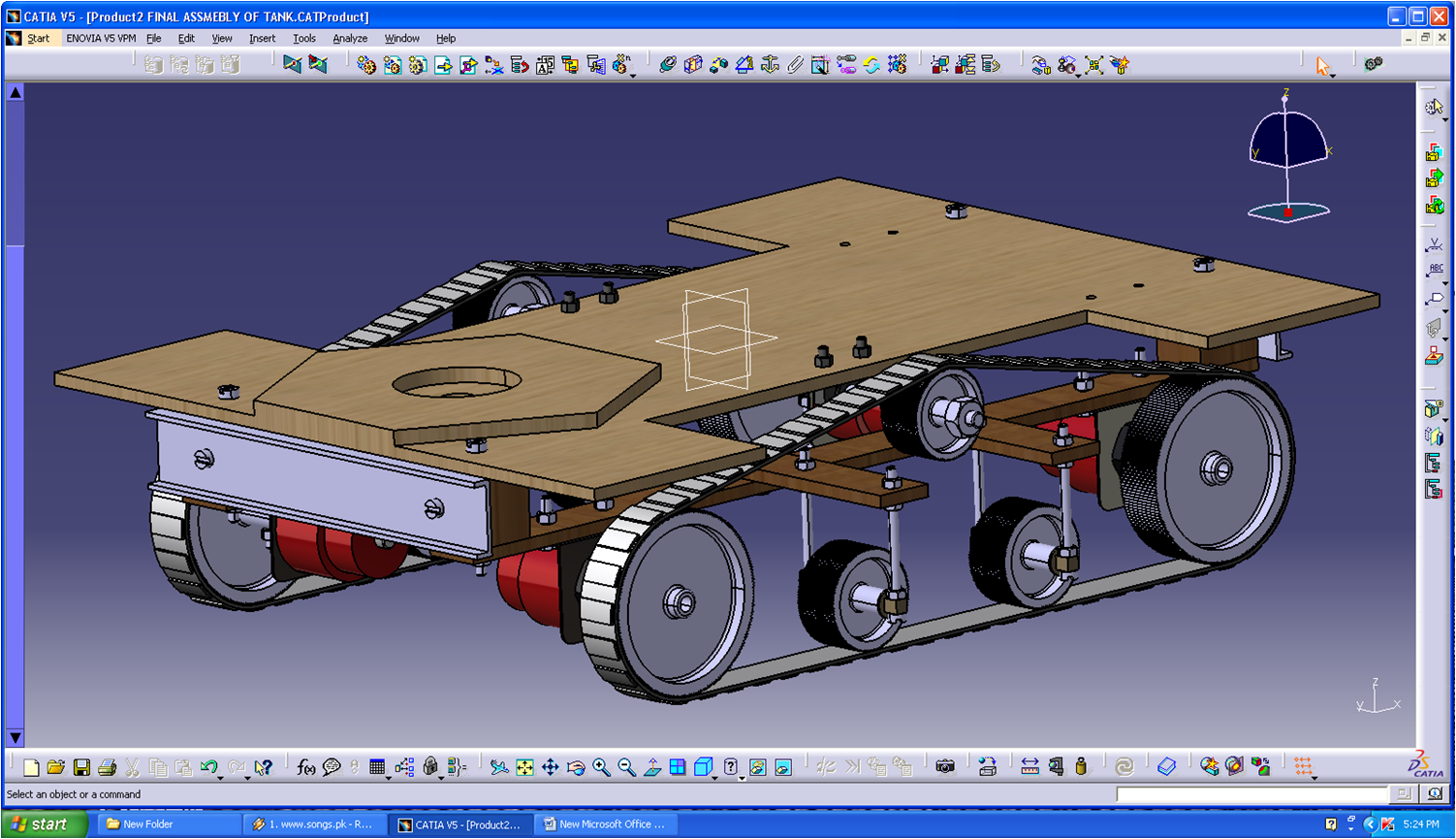Open the ENOVIA V5 VPM menu

point(101,39)
